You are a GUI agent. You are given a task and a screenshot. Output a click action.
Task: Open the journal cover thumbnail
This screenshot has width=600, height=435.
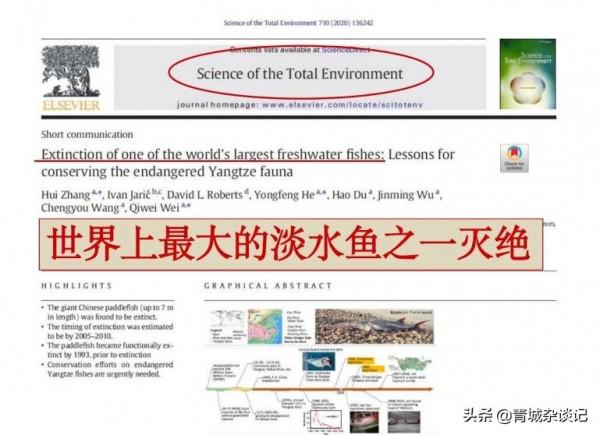(x=528, y=74)
